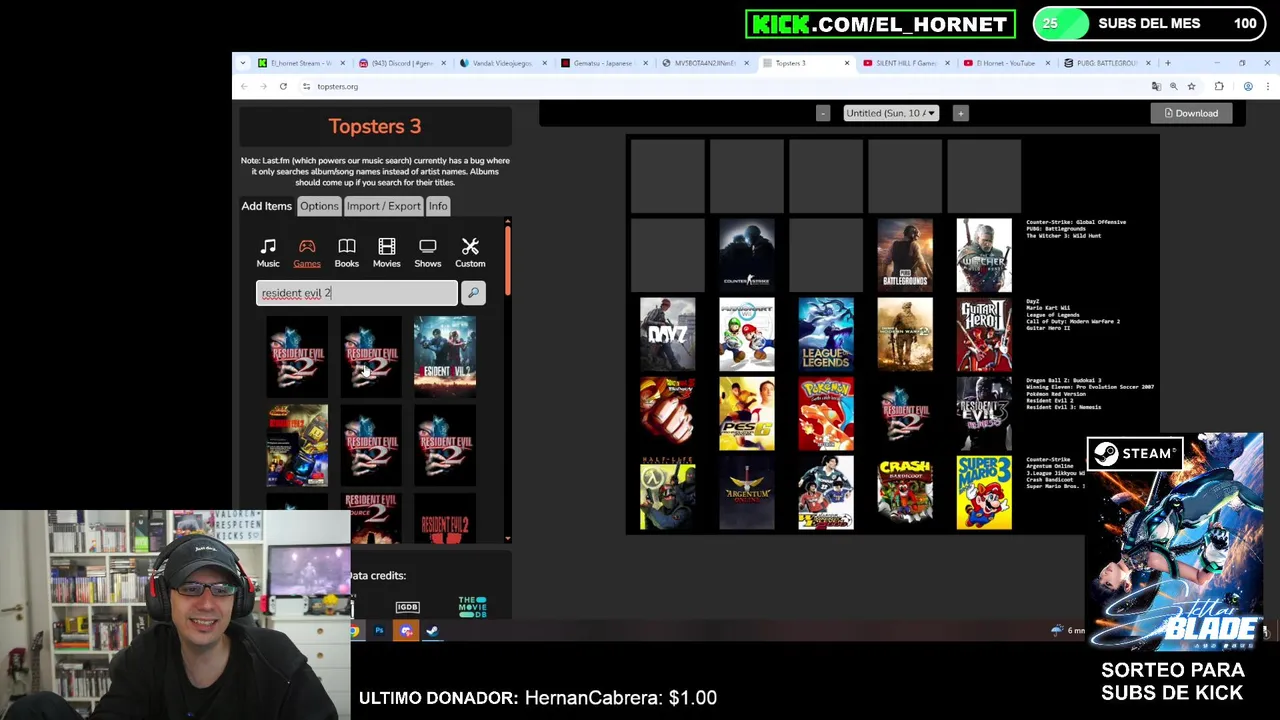Open the IGDB credits logo
Image resolution: width=1280 pixels, height=720 pixels.
pyautogui.click(x=407, y=607)
